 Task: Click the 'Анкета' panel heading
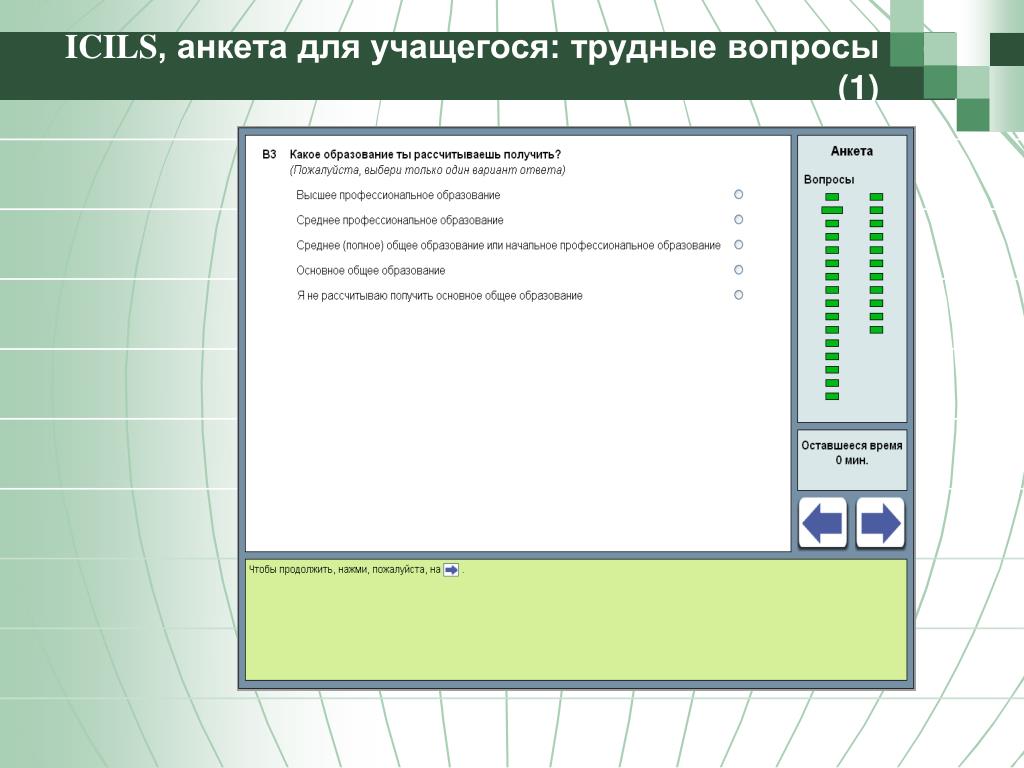coord(852,151)
